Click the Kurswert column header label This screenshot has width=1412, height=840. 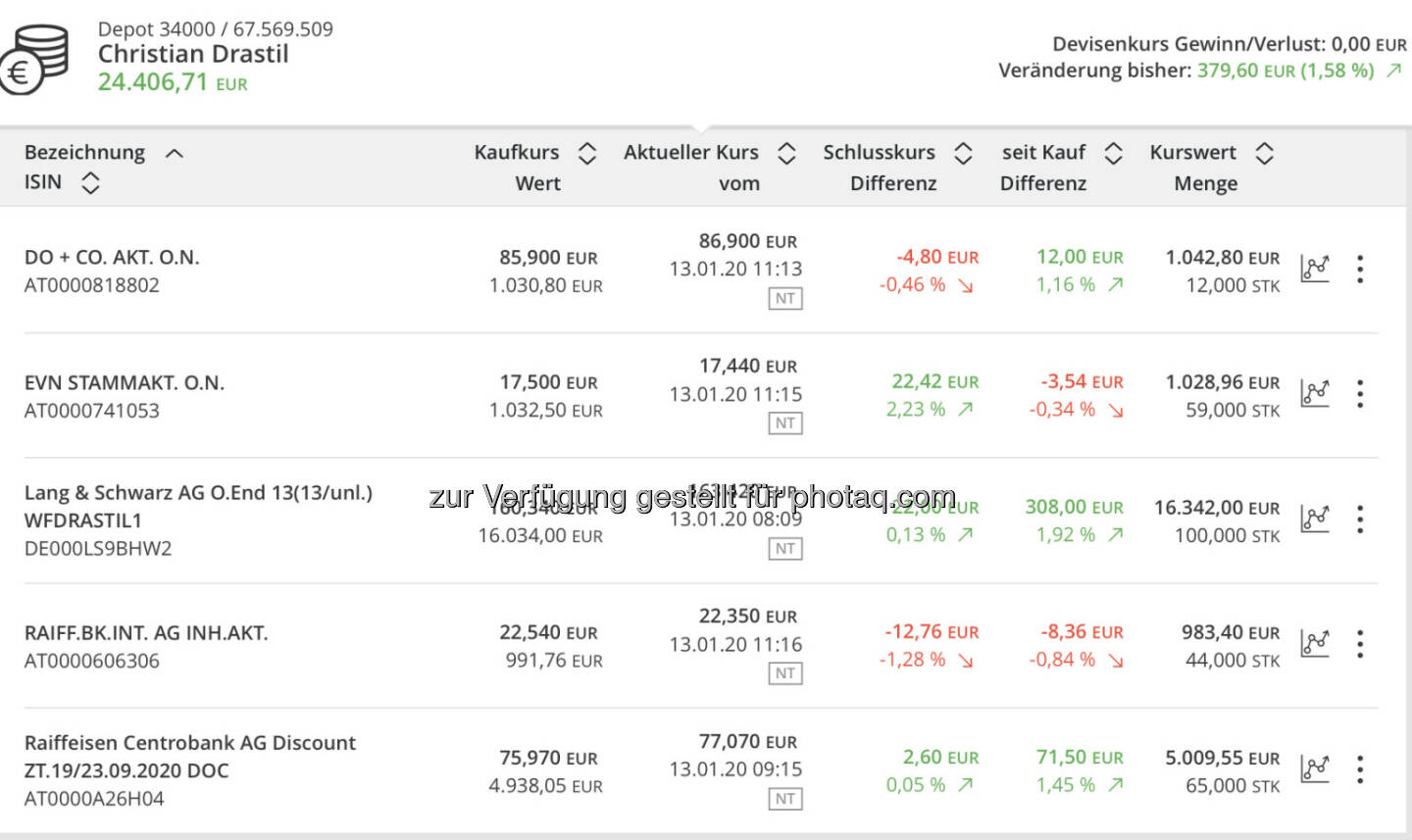(1192, 153)
